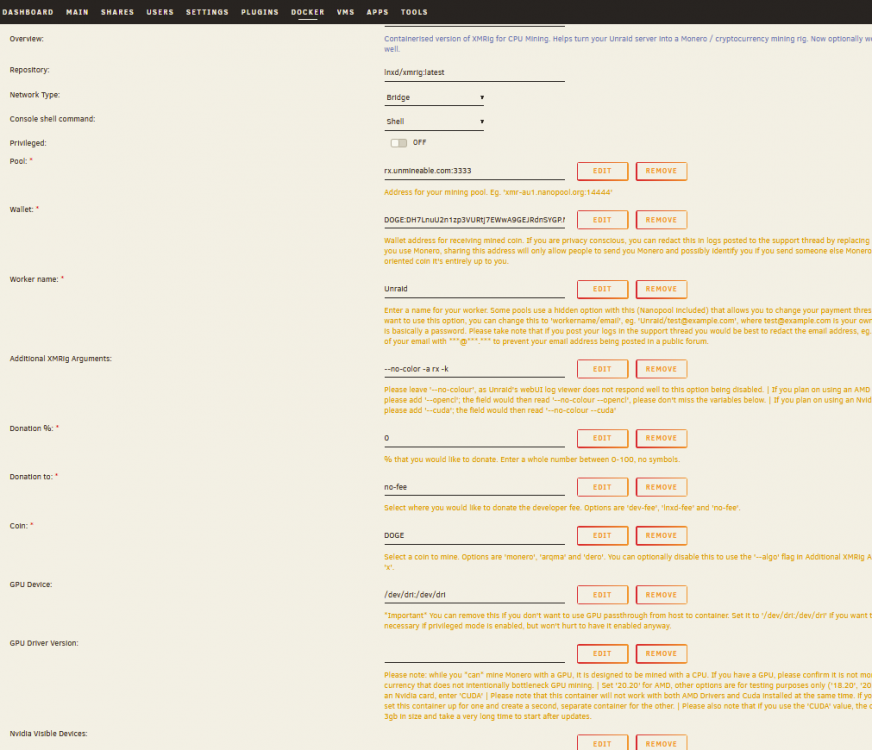Remove the Worker name variable
This screenshot has width=872, height=750.
pyautogui.click(x=661, y=289)
